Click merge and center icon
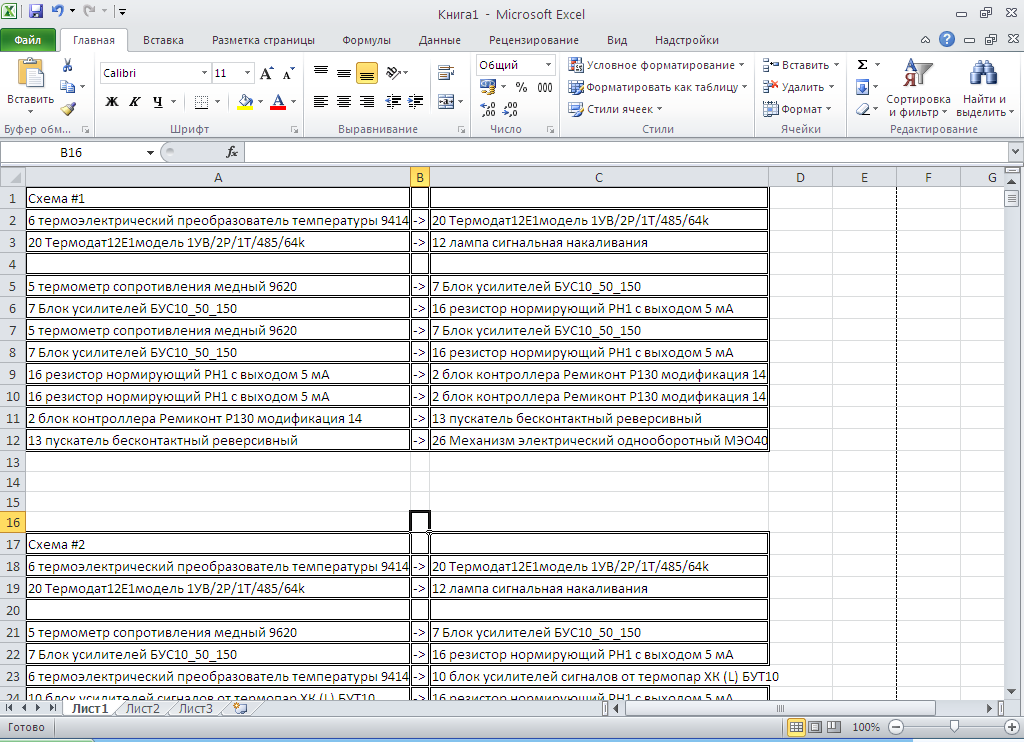Image resolution: width=1024 pixels, height=742 pixels. 445,102
